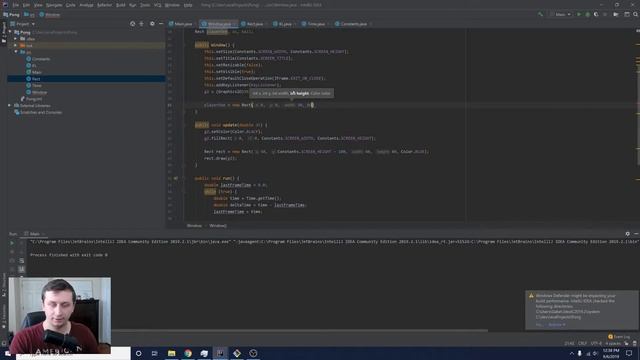
Task: Click Actions link in Defender notification
Action: tap(556, 324)
